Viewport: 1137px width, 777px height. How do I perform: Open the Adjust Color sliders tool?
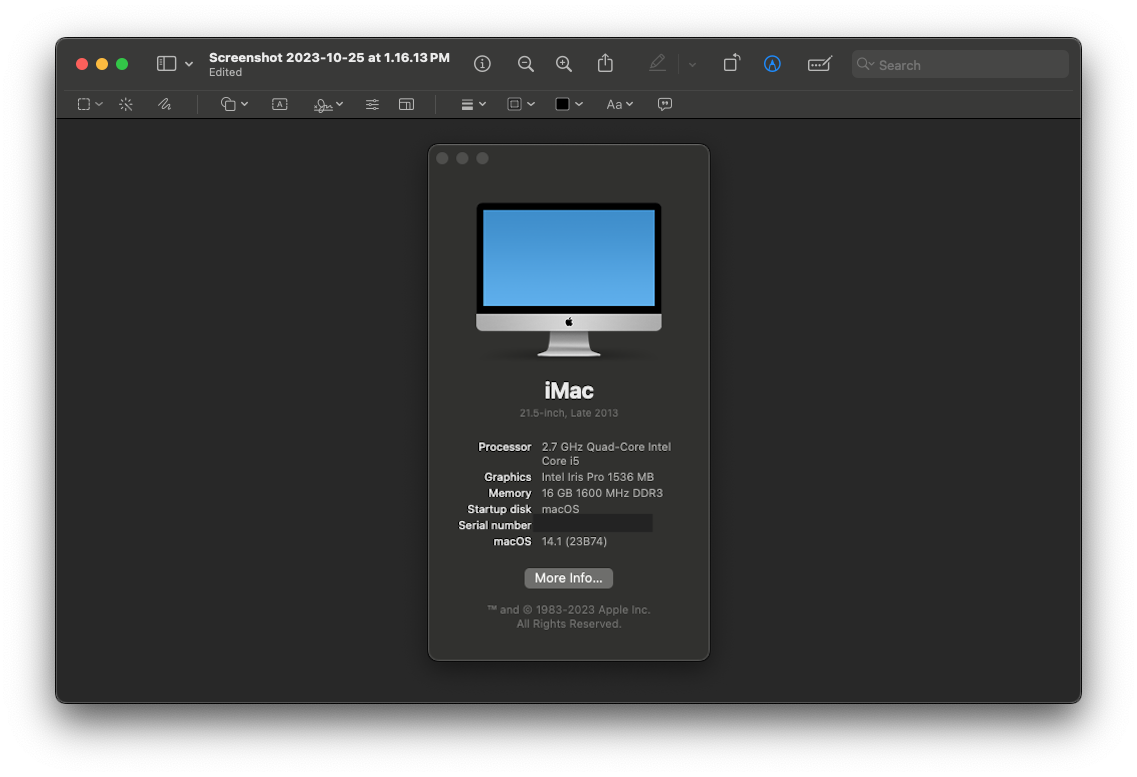click(x=372, y=104)
